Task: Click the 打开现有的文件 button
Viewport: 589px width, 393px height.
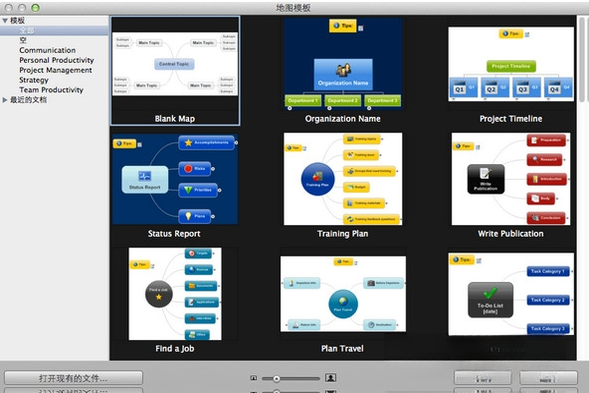Action: click(73, 378)
